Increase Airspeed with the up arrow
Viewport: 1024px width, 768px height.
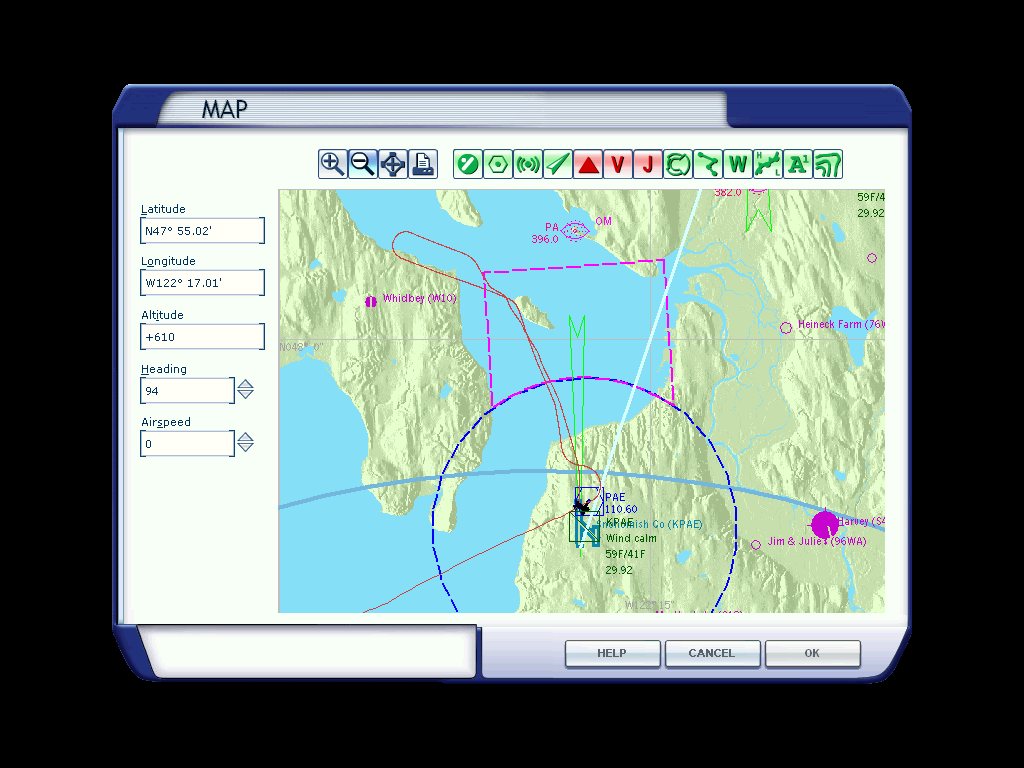tap(246, 437)
